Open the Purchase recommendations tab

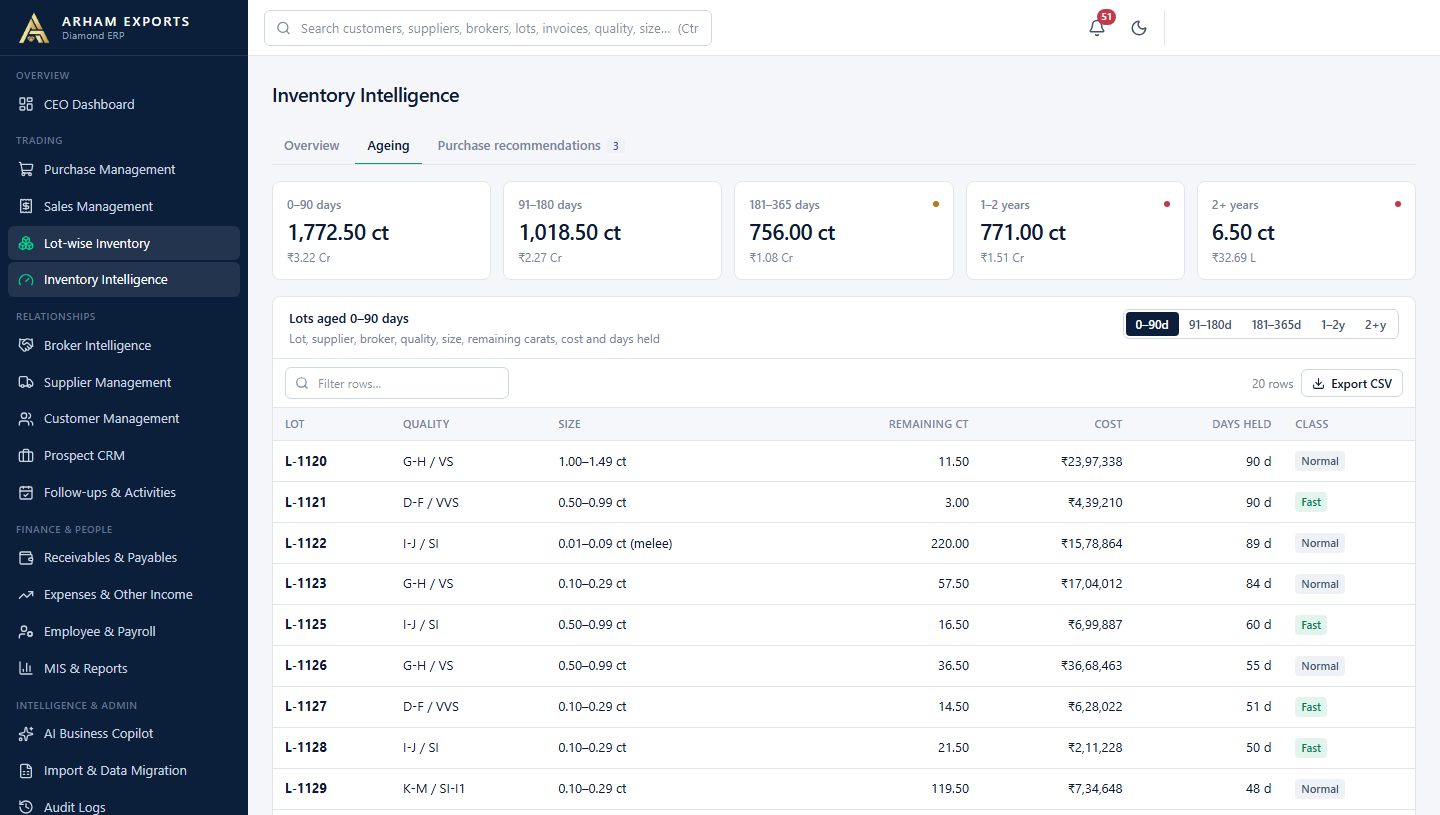point(530,146)
